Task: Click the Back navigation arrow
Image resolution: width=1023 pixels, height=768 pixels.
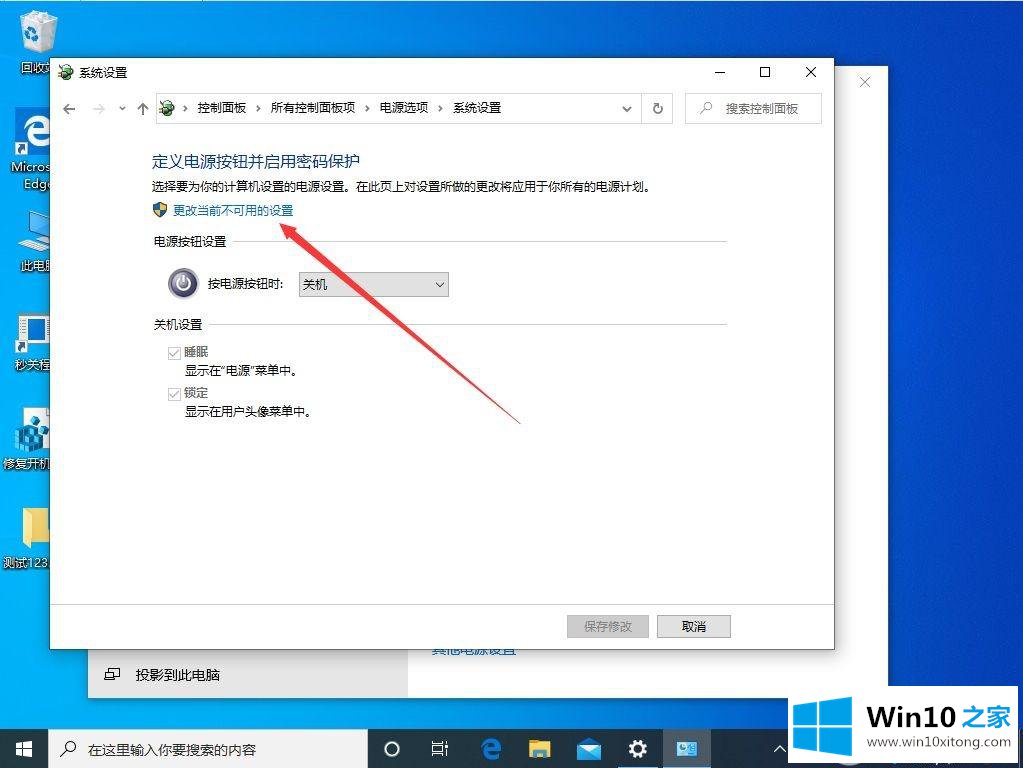Action: (69, 109)
